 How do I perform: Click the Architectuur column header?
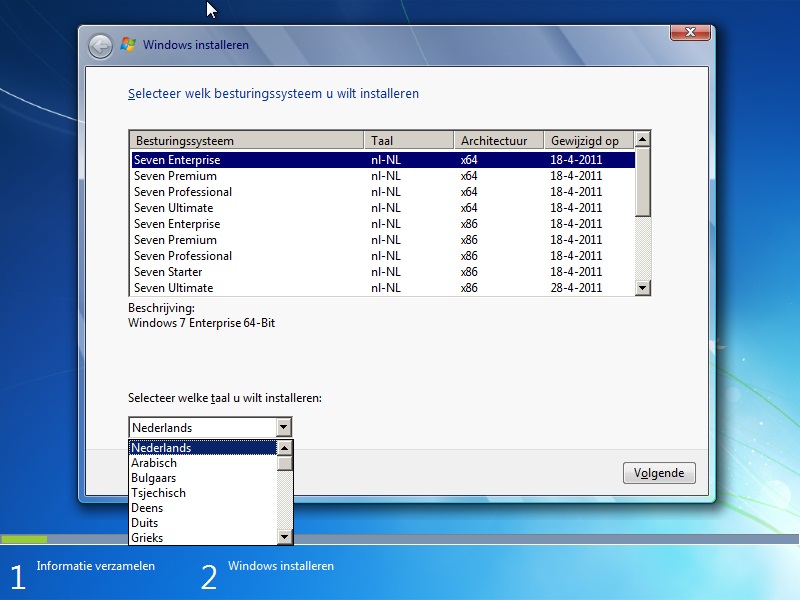tap(499, 140)
